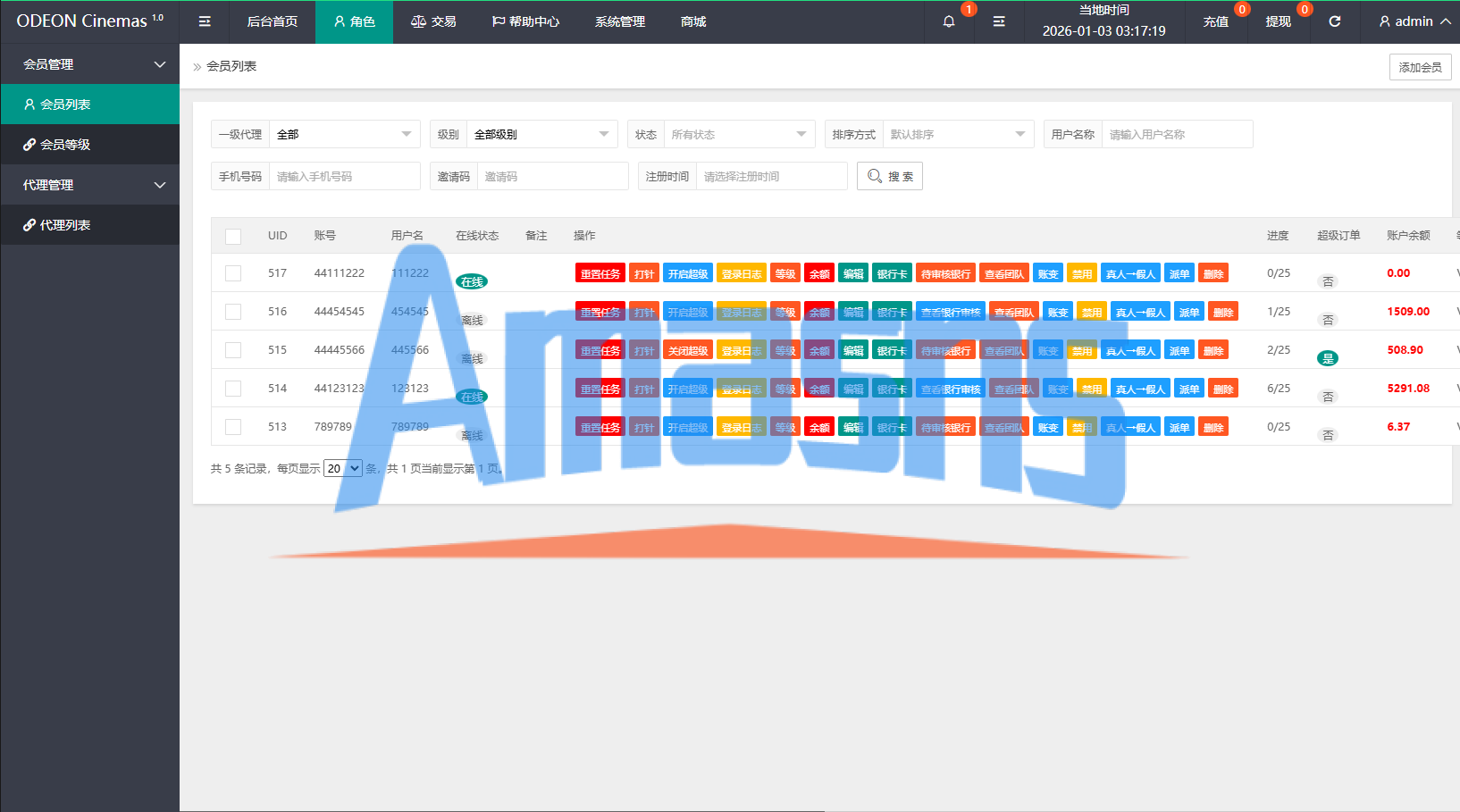Click the 搜索 search button
Screen dimensions: 1460x812
[890, 176]
